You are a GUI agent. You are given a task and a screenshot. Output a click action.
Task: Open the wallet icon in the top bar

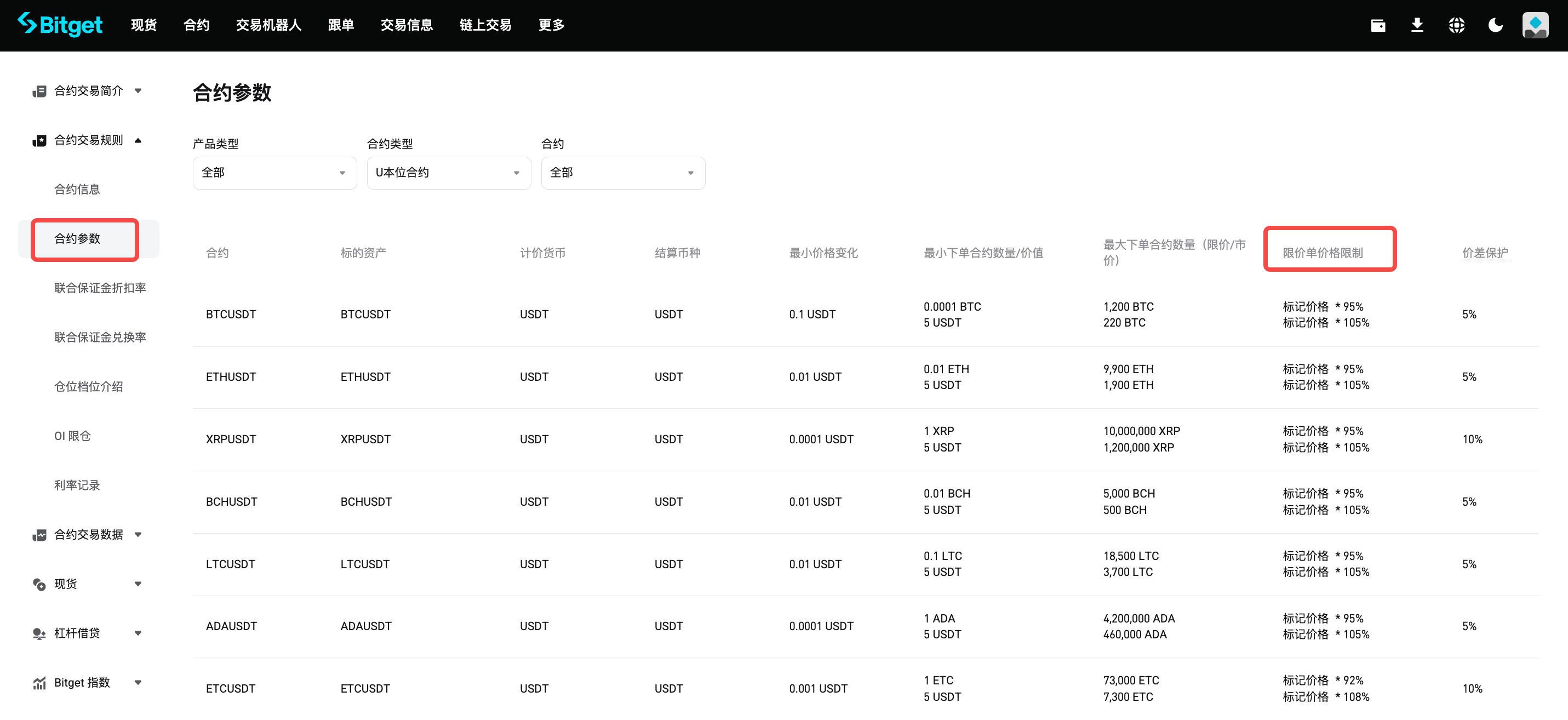pyautogui.click(x=1378, y=25)
